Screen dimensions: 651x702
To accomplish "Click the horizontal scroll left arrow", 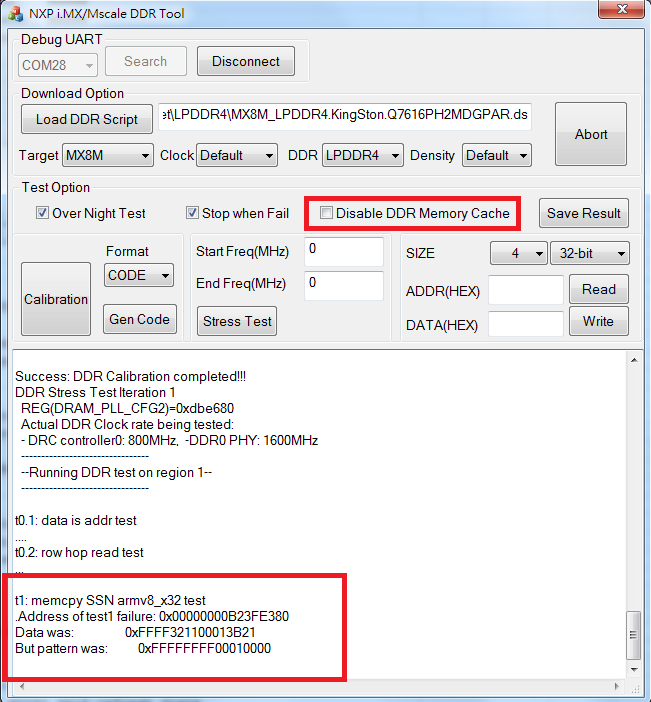I will 21,686.
